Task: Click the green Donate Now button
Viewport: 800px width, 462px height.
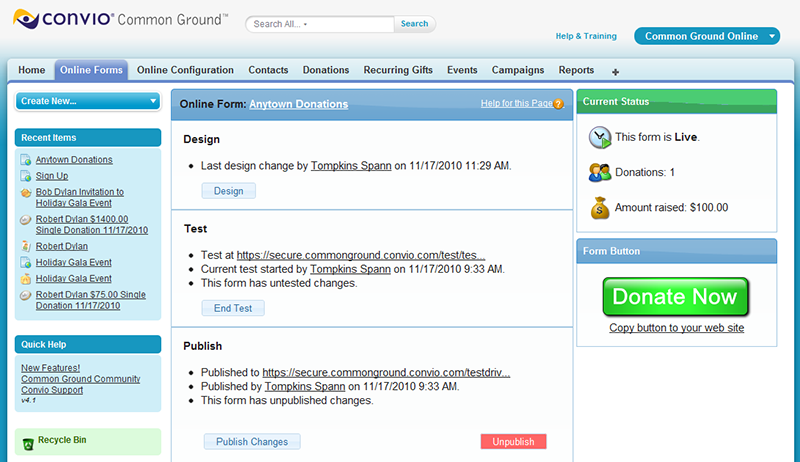Action: coord(675,297)
